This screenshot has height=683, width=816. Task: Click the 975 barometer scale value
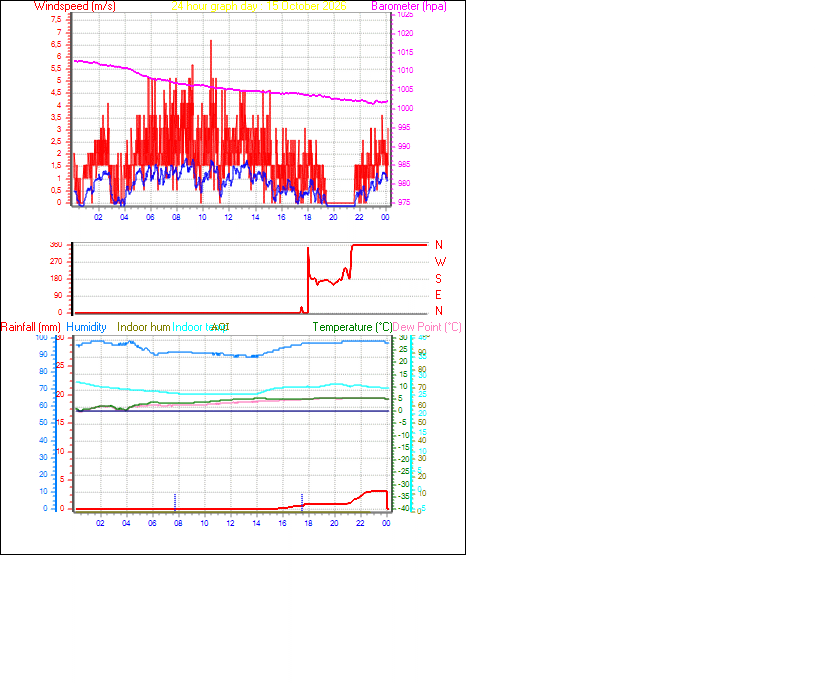pyautogui.click(x=404, y=203)
